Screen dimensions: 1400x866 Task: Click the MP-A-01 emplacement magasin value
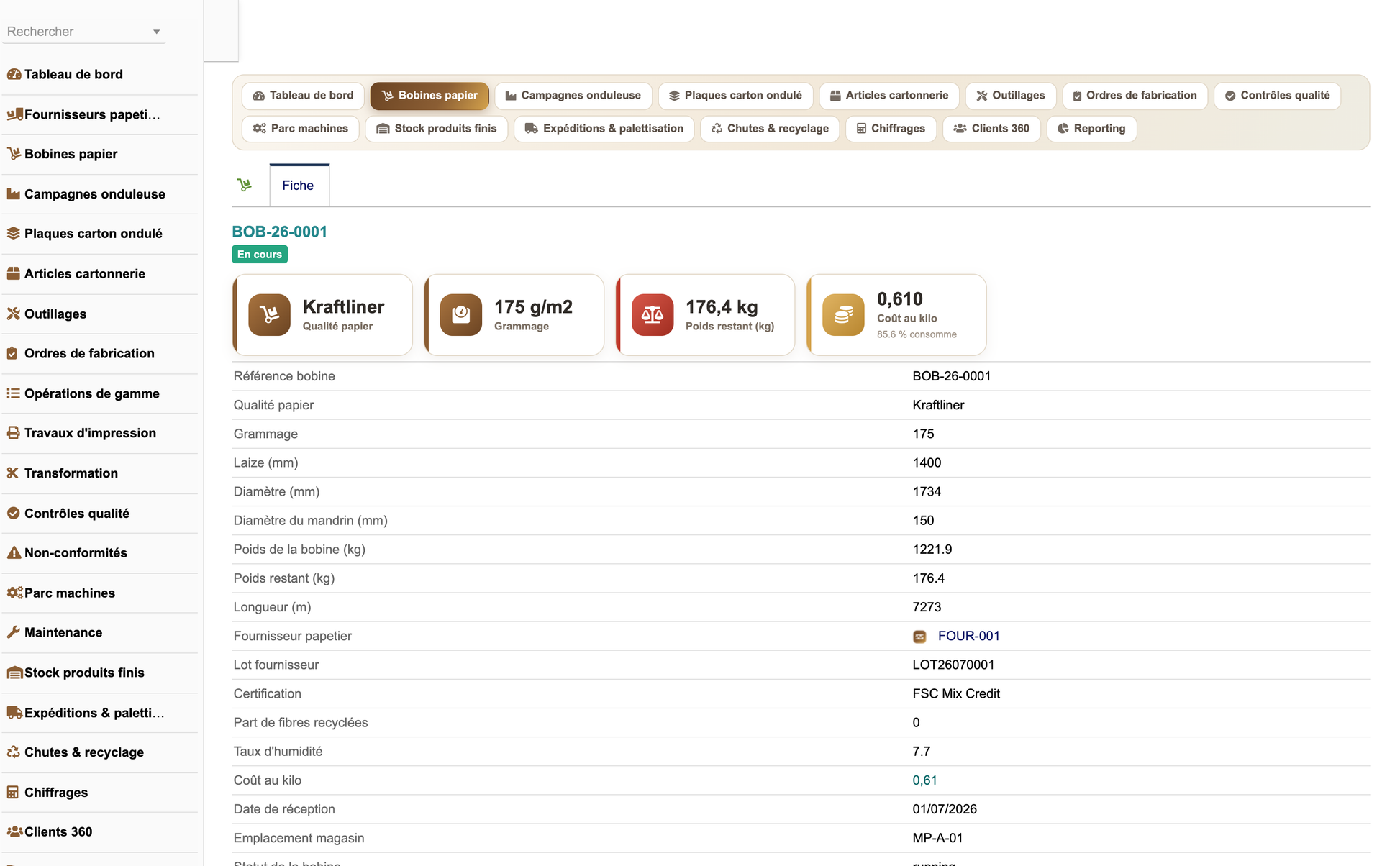(937, 838)
